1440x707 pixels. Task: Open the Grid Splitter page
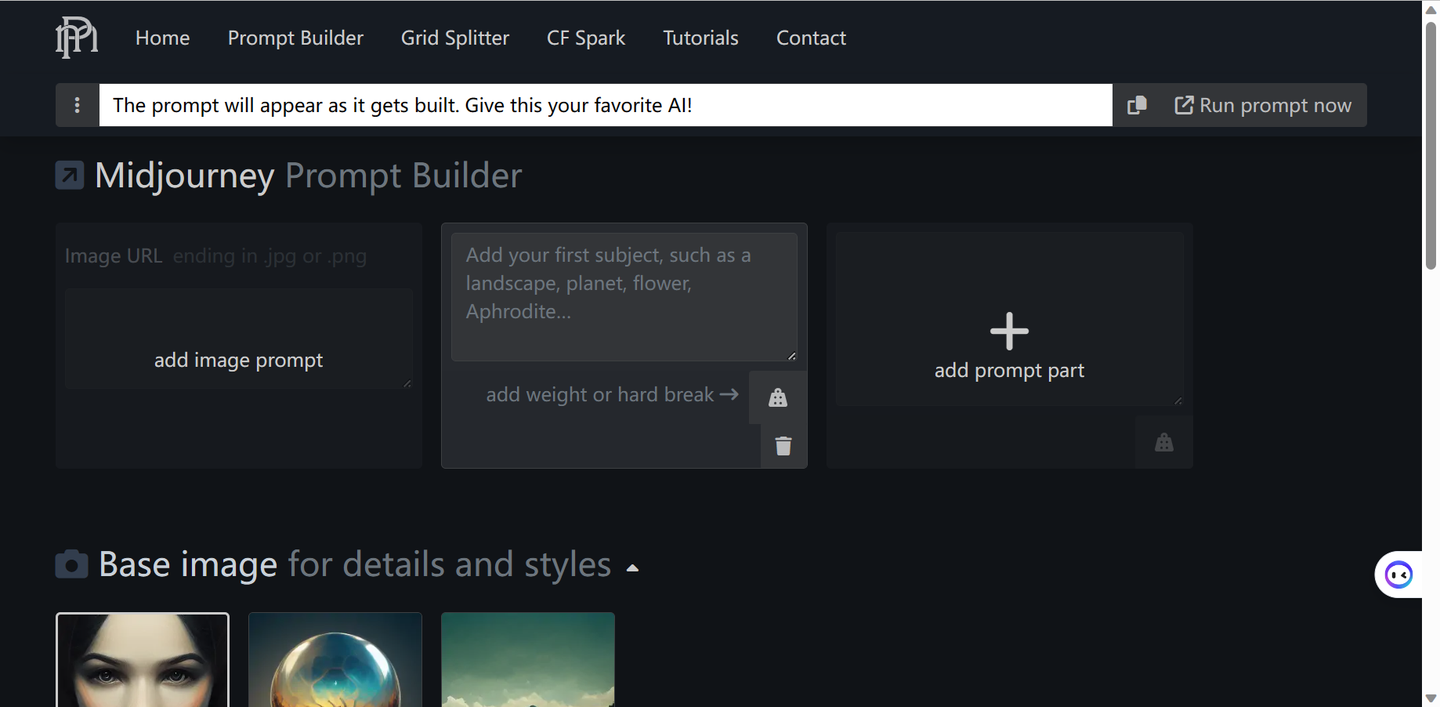(455, 38)
